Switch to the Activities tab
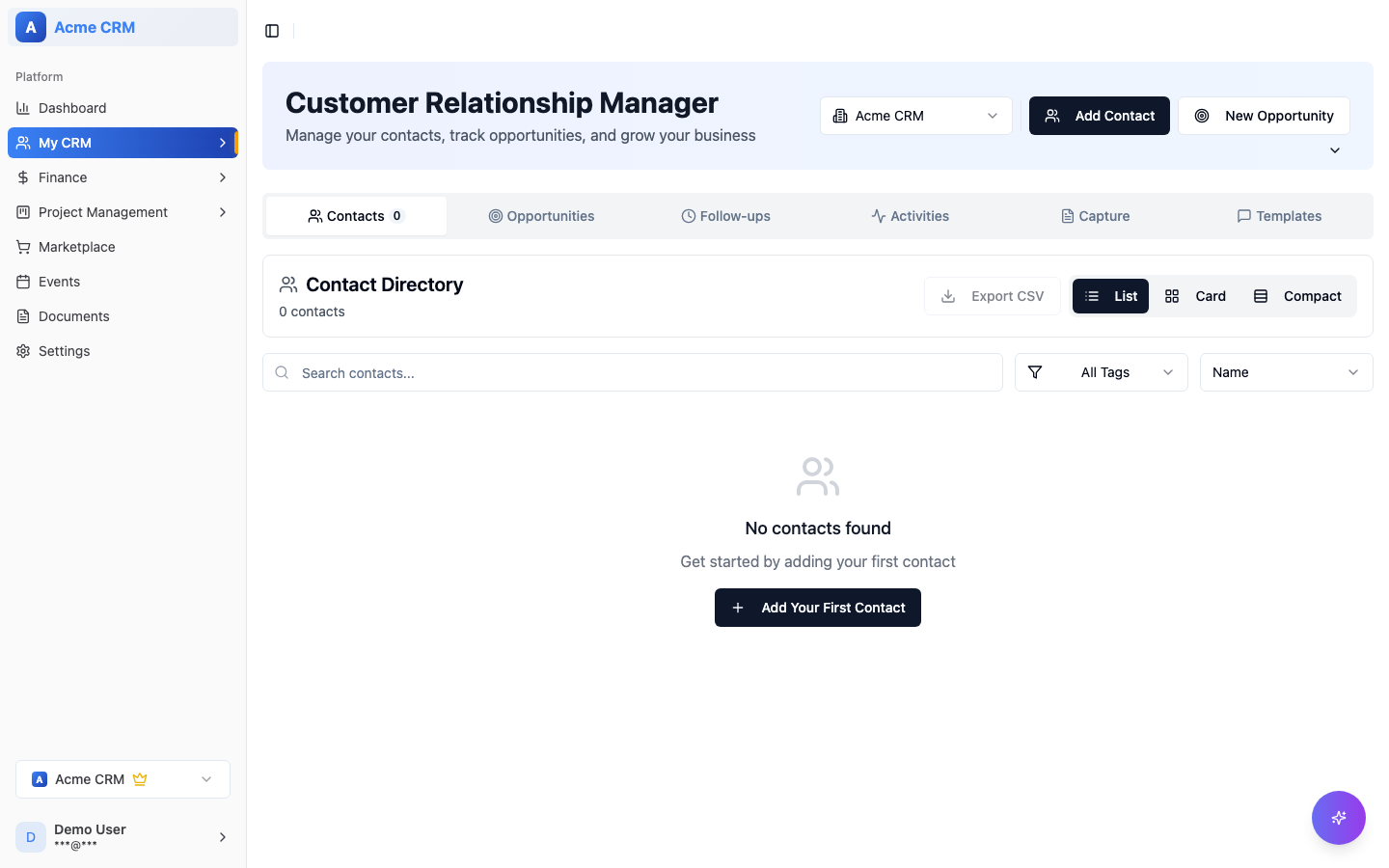 [910, 216]
